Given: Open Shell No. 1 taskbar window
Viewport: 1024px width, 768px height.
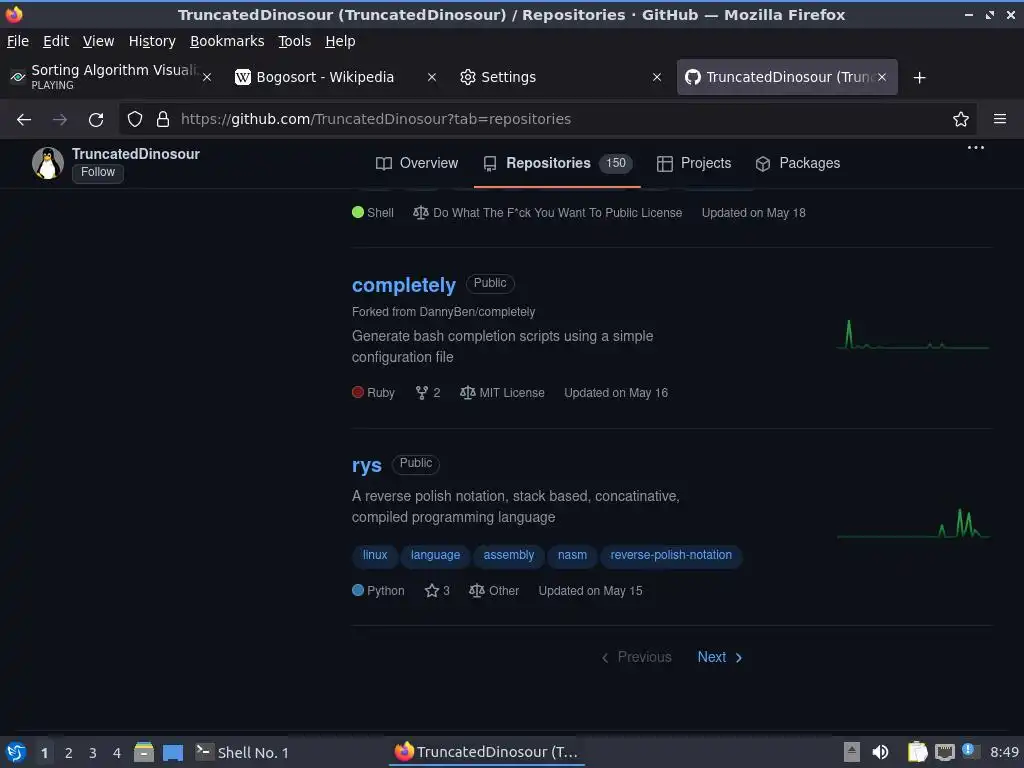Looking at the screenshot, I should 243,753.
